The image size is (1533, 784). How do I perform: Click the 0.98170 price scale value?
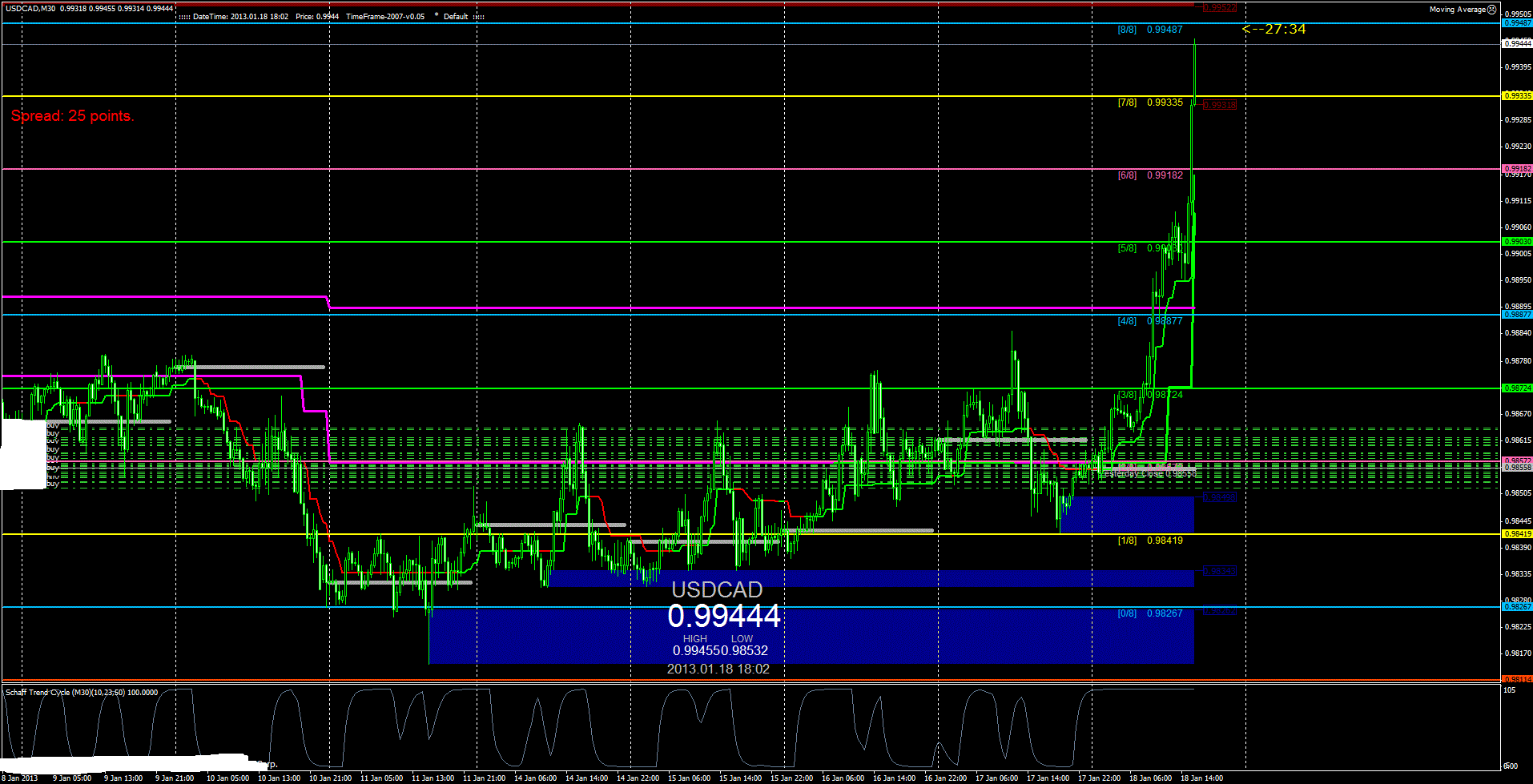(x=1519, y=653)
